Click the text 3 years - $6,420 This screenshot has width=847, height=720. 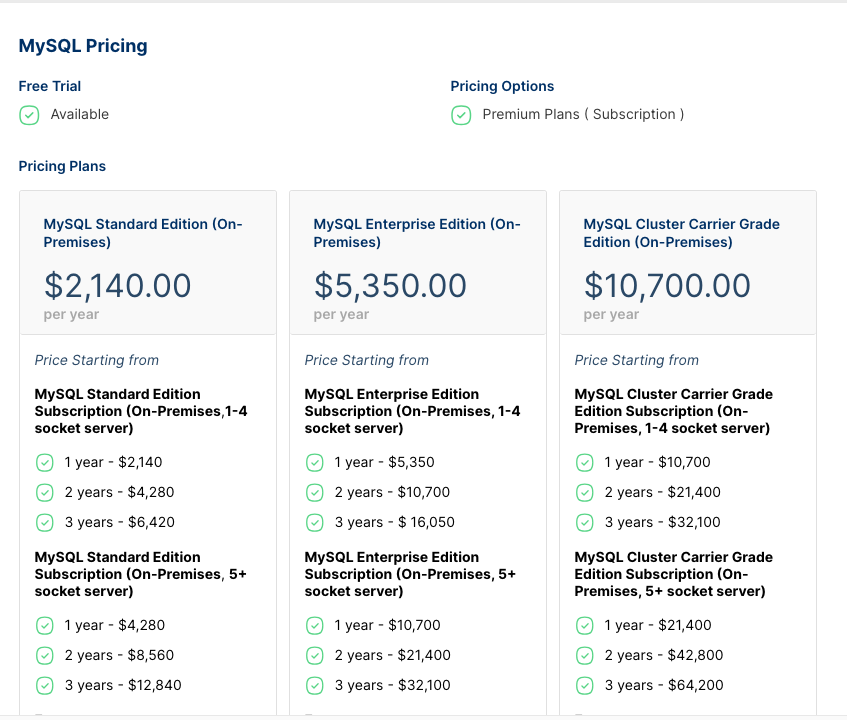pyautogui.click(x=120, y=522)
